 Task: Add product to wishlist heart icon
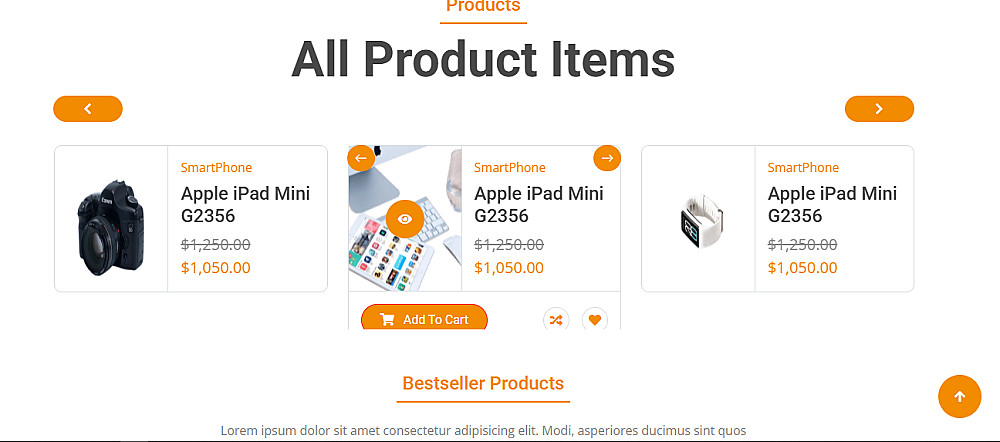(595, 320)
